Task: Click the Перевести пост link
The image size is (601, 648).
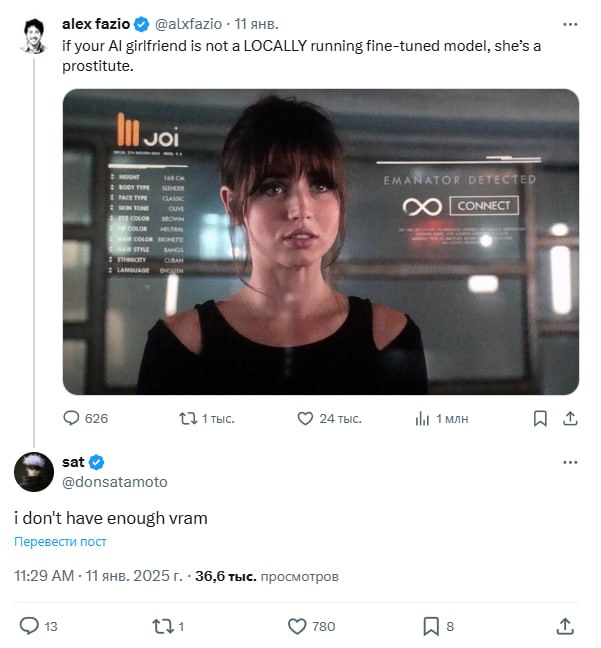Action: (60, 542)
